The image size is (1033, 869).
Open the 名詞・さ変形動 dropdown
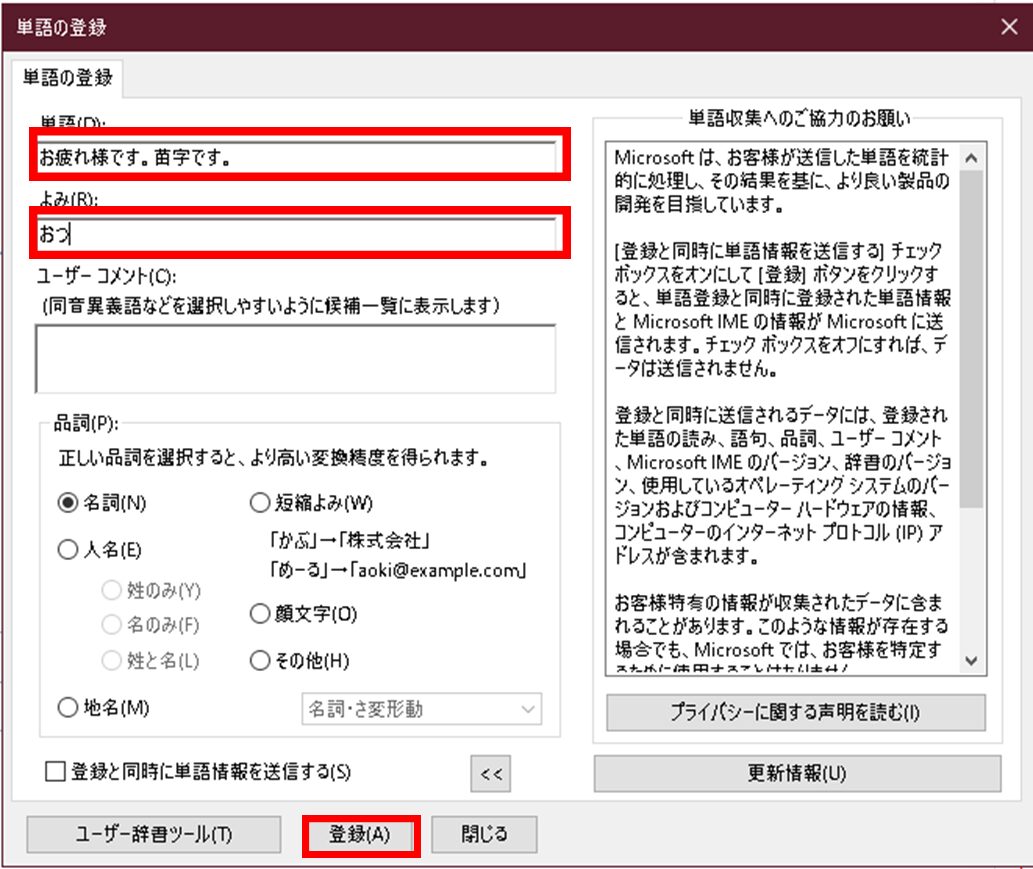point(421,709)
